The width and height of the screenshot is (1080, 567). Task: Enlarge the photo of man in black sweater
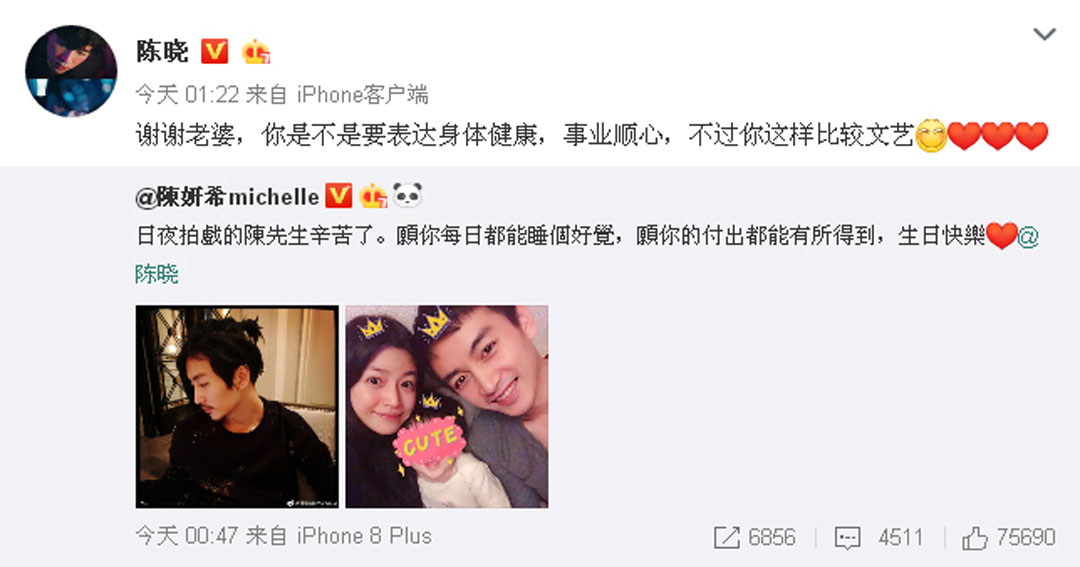point(237,406)
